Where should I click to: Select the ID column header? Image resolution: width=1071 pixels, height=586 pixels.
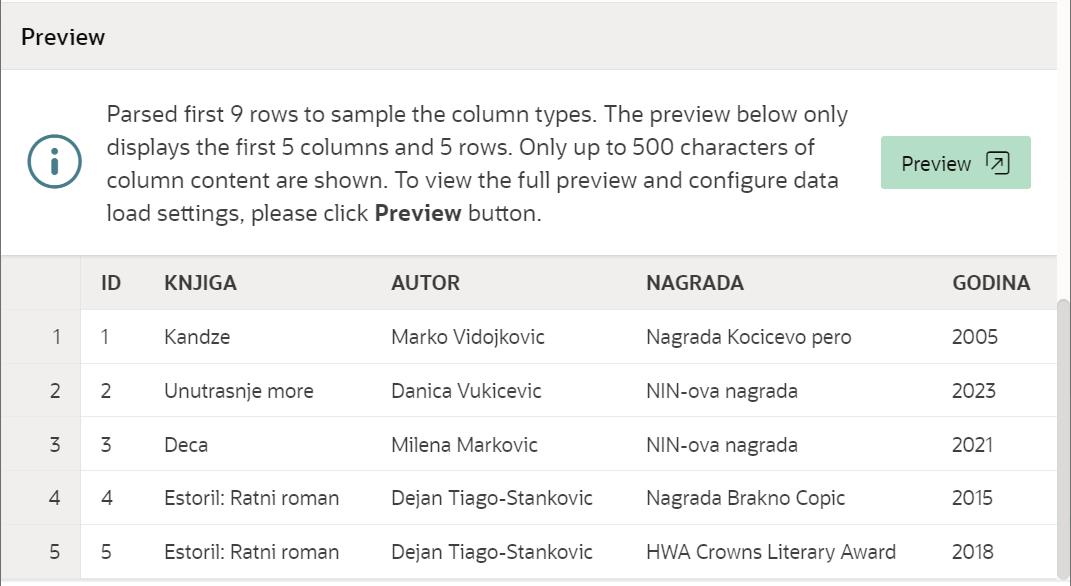111,283
